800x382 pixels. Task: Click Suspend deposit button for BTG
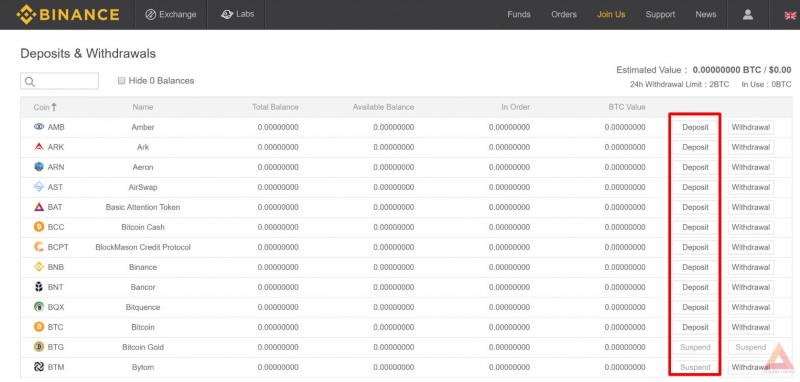(x=695, y=347)
